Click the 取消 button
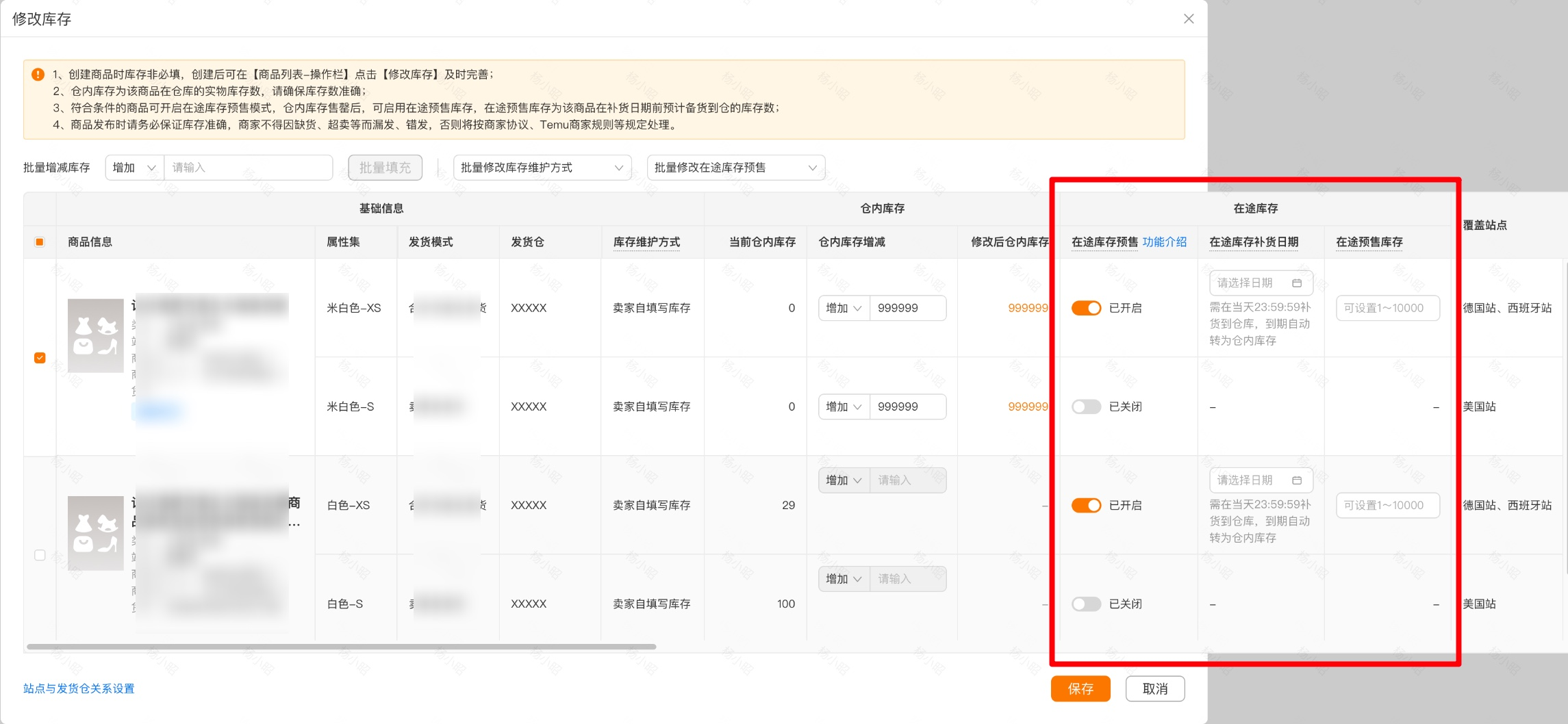The width and height of the screenshot is (1568, 724). coord(1155,688)
